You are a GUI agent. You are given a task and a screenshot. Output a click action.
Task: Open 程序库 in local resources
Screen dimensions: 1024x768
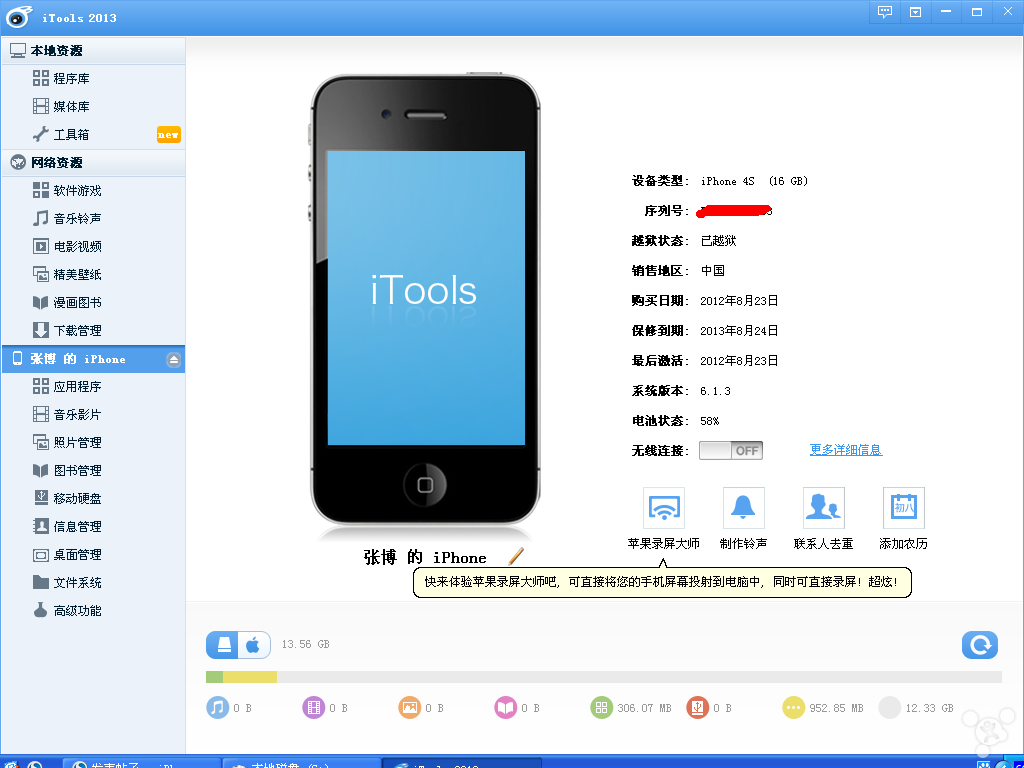click(x=93, y=78)
